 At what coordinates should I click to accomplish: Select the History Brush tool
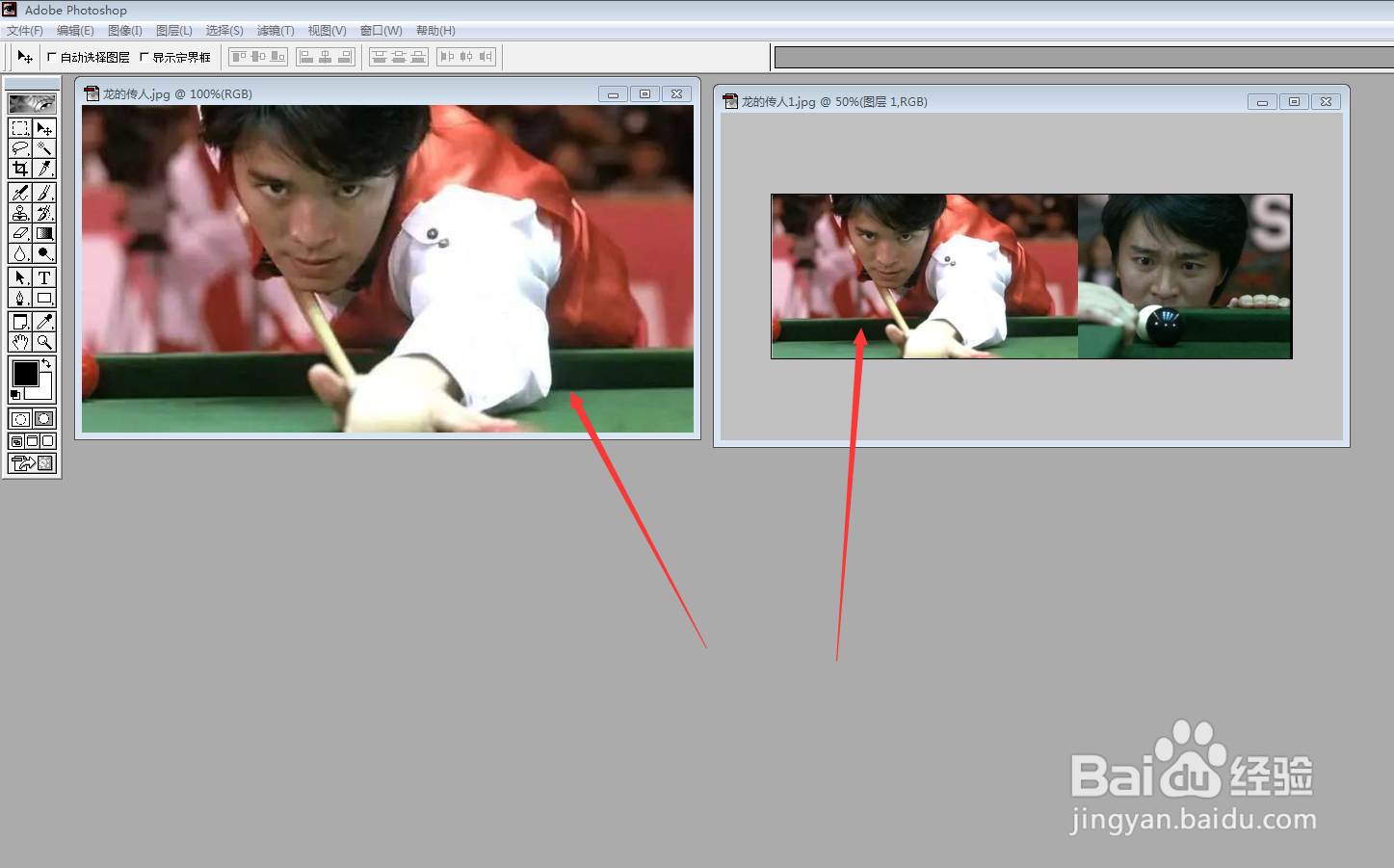pos(44,213)
